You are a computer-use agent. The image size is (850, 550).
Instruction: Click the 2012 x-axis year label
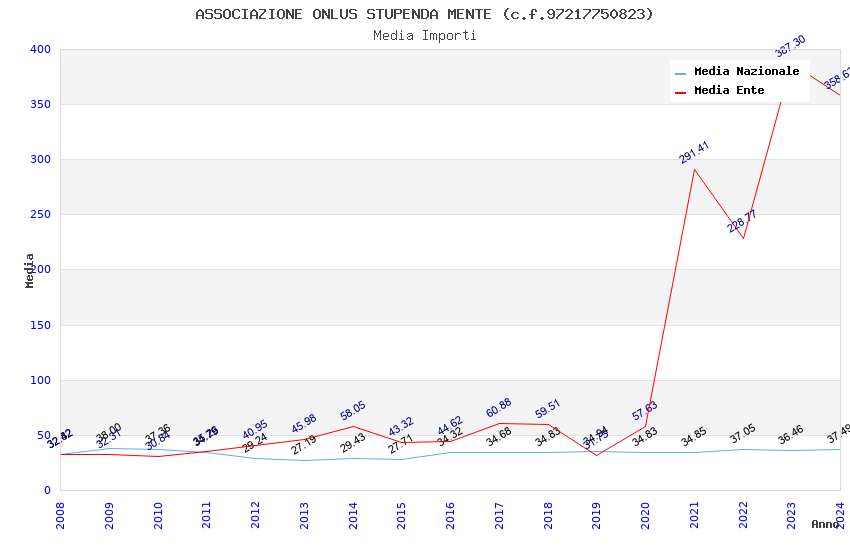tap(255, 515)
